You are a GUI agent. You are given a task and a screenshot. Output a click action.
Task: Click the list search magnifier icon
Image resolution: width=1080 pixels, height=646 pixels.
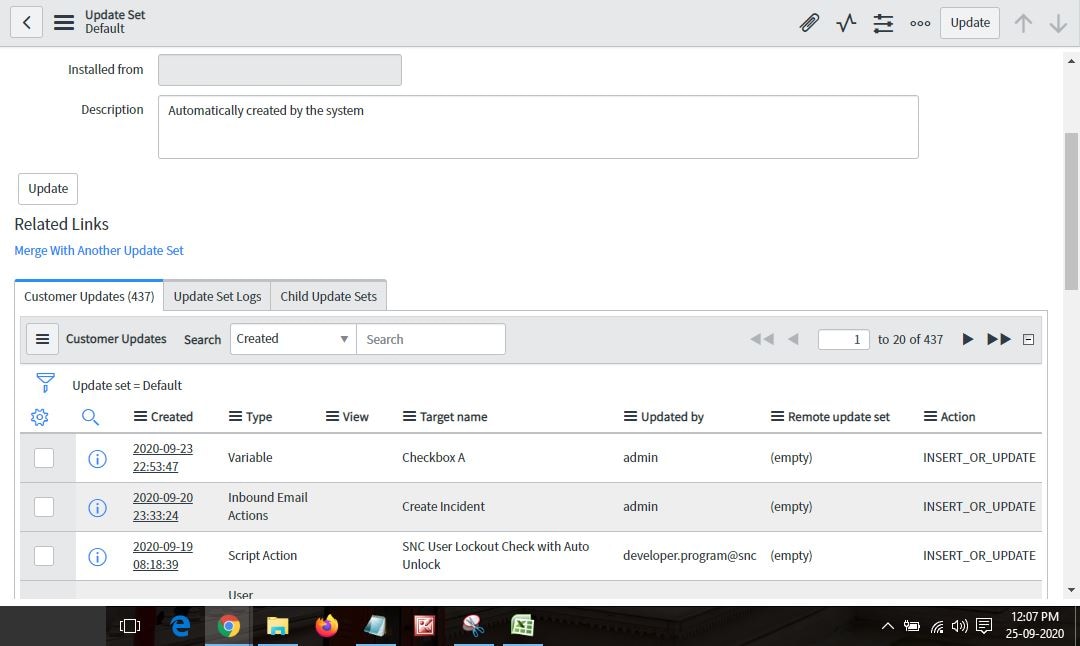(x=90, y=417)
